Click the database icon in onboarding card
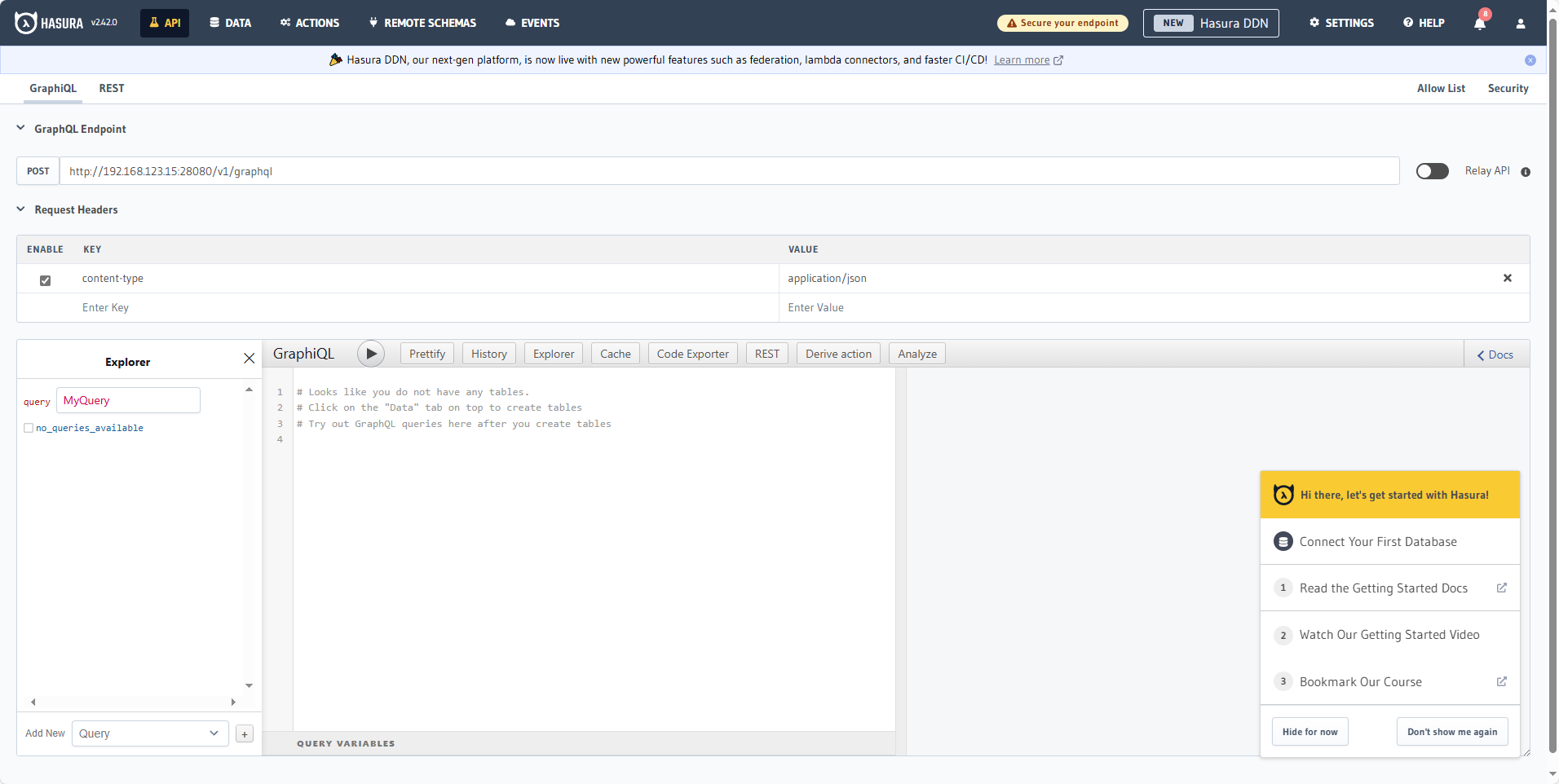This screenshot has height=784, width=1559. click(x=1283, y=541)
